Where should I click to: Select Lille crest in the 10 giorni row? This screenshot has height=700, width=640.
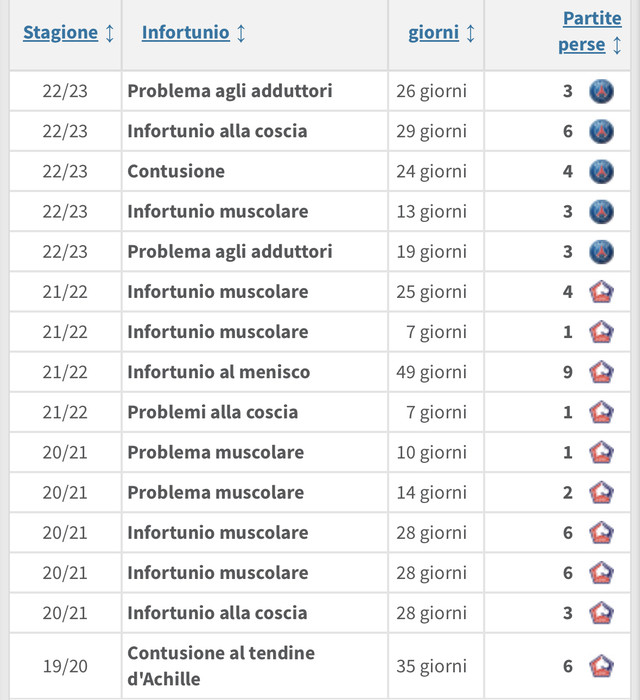click(x=601, y=452)
